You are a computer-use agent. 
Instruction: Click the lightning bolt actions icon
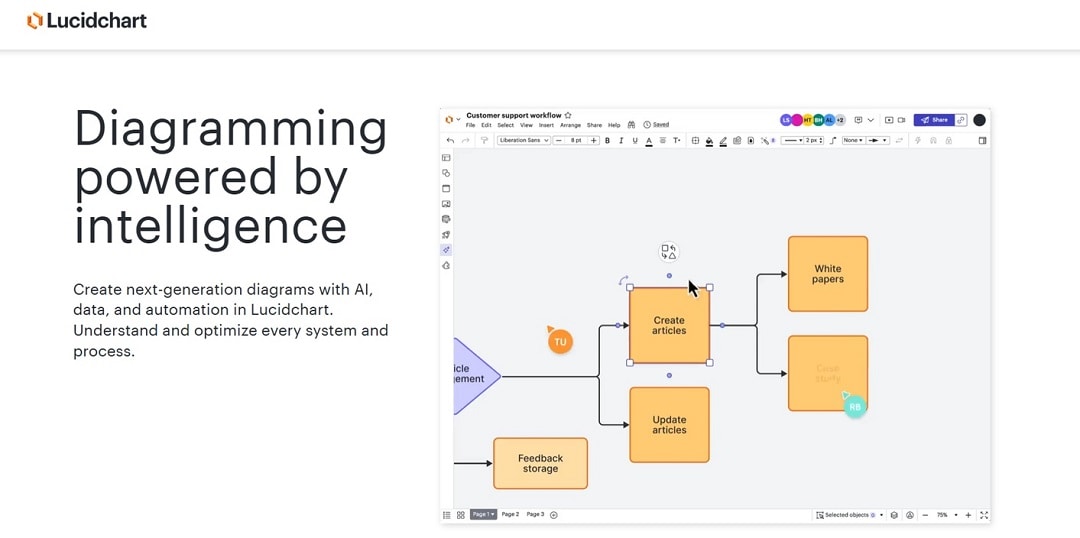[917, 141]
